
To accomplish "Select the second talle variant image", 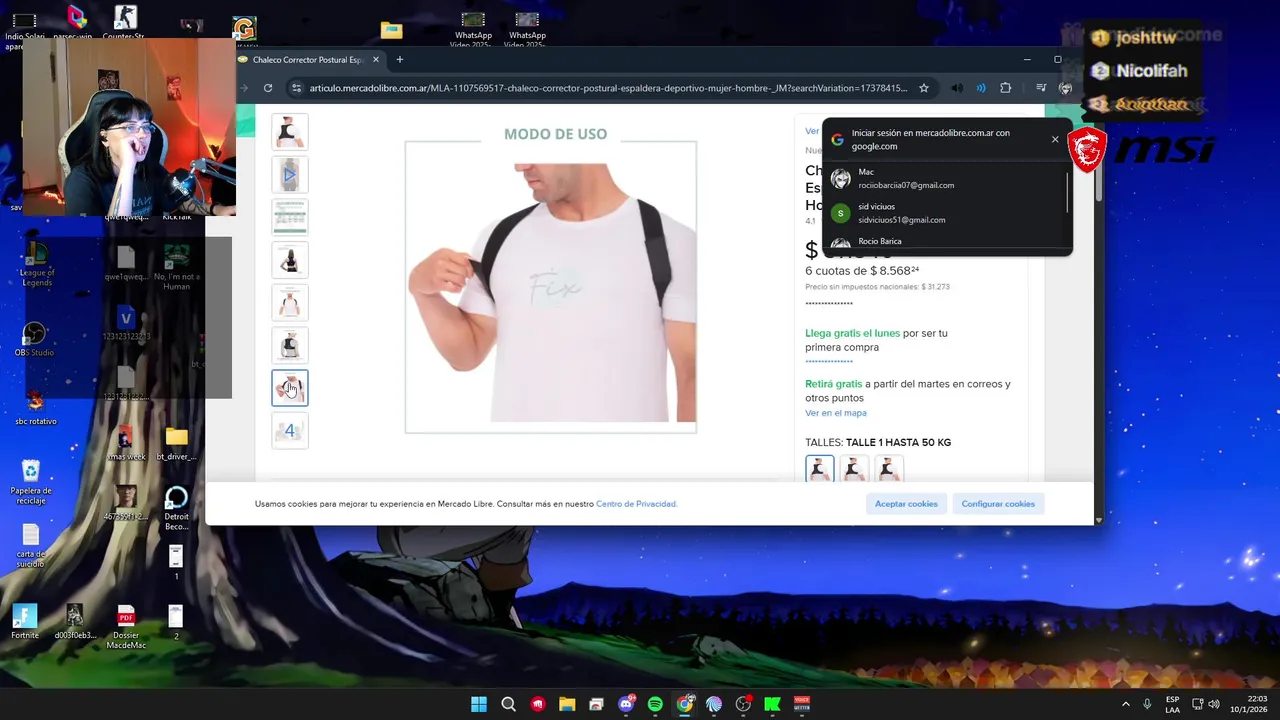I will click(854, 469).
